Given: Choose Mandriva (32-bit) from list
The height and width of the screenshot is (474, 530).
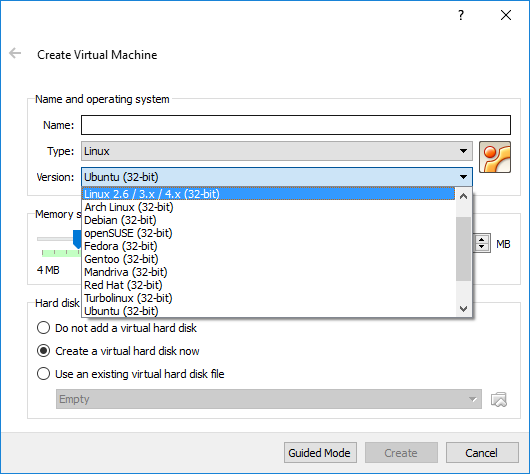Looking at the screenshot, I should coord(268,272).
